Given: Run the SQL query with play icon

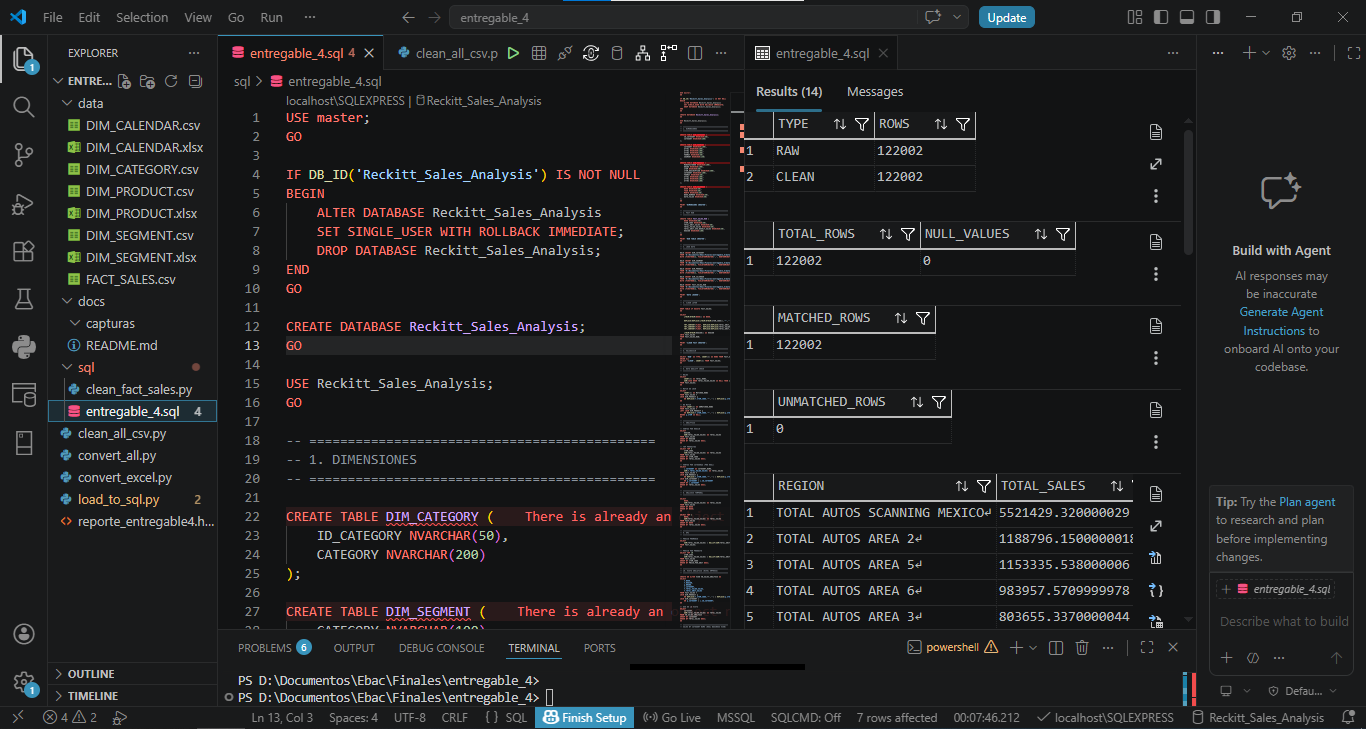Looking at the screenshot, I should tap(513, 53).
